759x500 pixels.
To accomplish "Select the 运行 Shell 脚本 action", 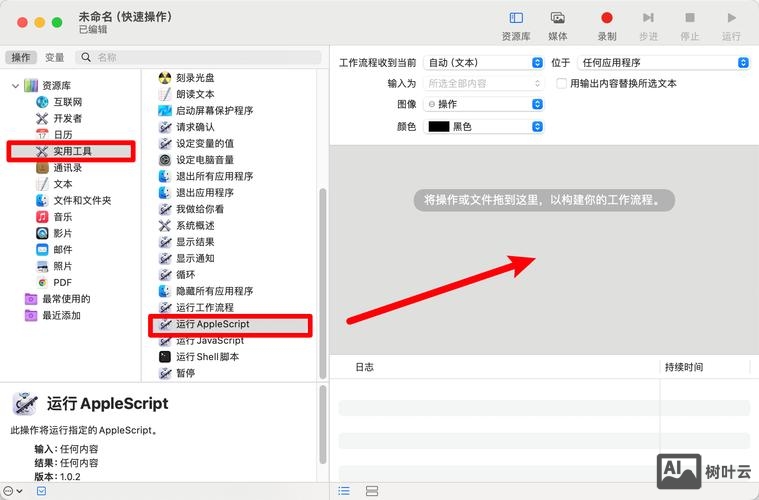I will pos(199,357).
